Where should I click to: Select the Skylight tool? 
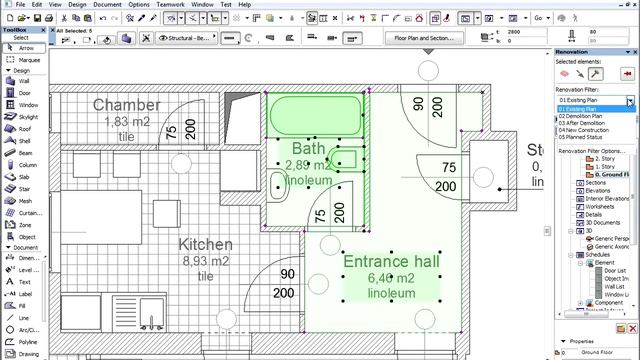[x=24, y=117]
